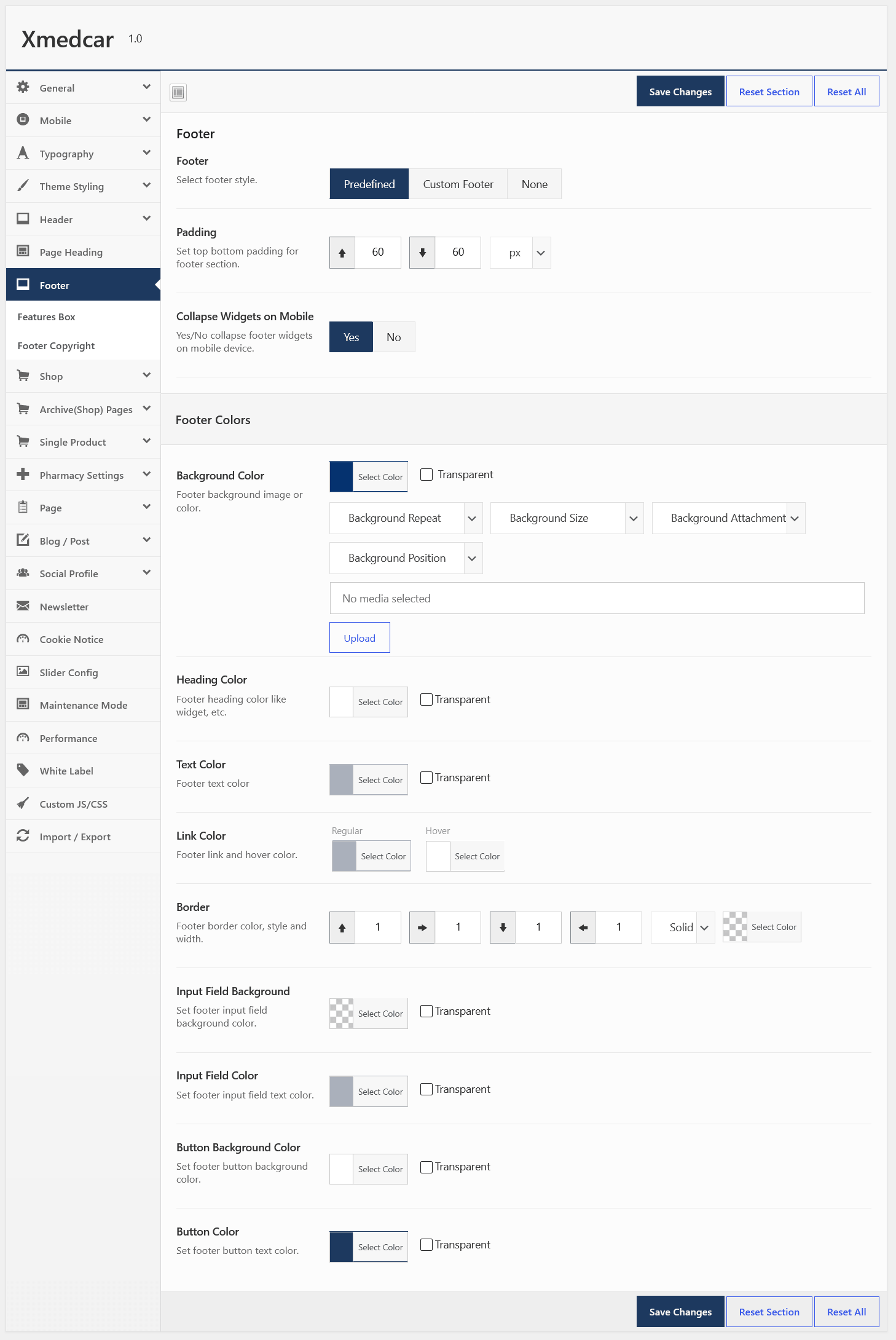Viewport: 896px width, 1340px height.
Task: Upload a footer background image
Action: coord(360,637)
